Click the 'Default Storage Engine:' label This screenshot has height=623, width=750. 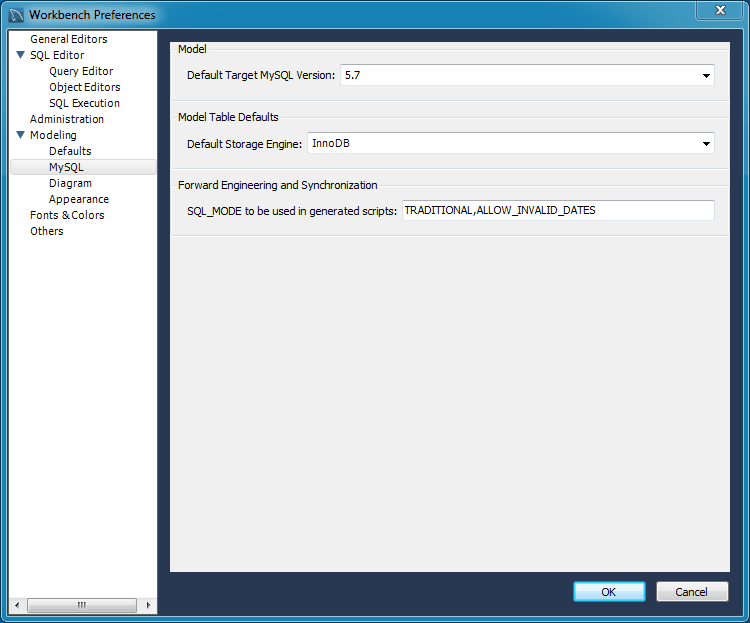pos(244,144)
